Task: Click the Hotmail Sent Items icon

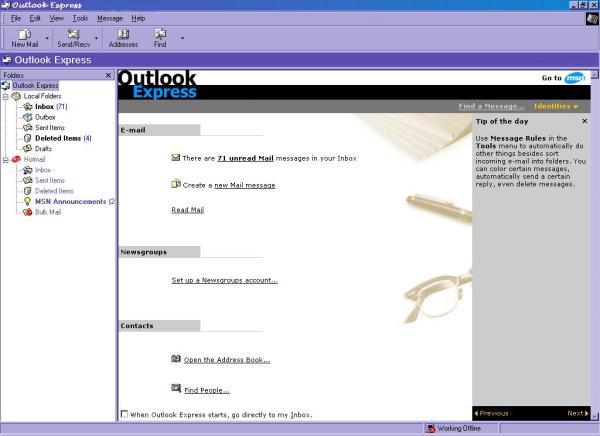Action: pos(28,180)
